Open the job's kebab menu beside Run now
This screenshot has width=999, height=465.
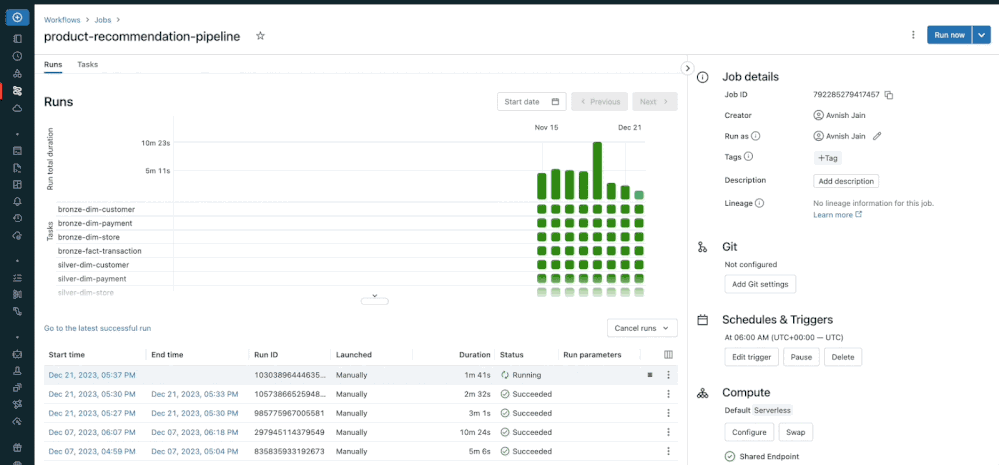[x=913, y=35]
